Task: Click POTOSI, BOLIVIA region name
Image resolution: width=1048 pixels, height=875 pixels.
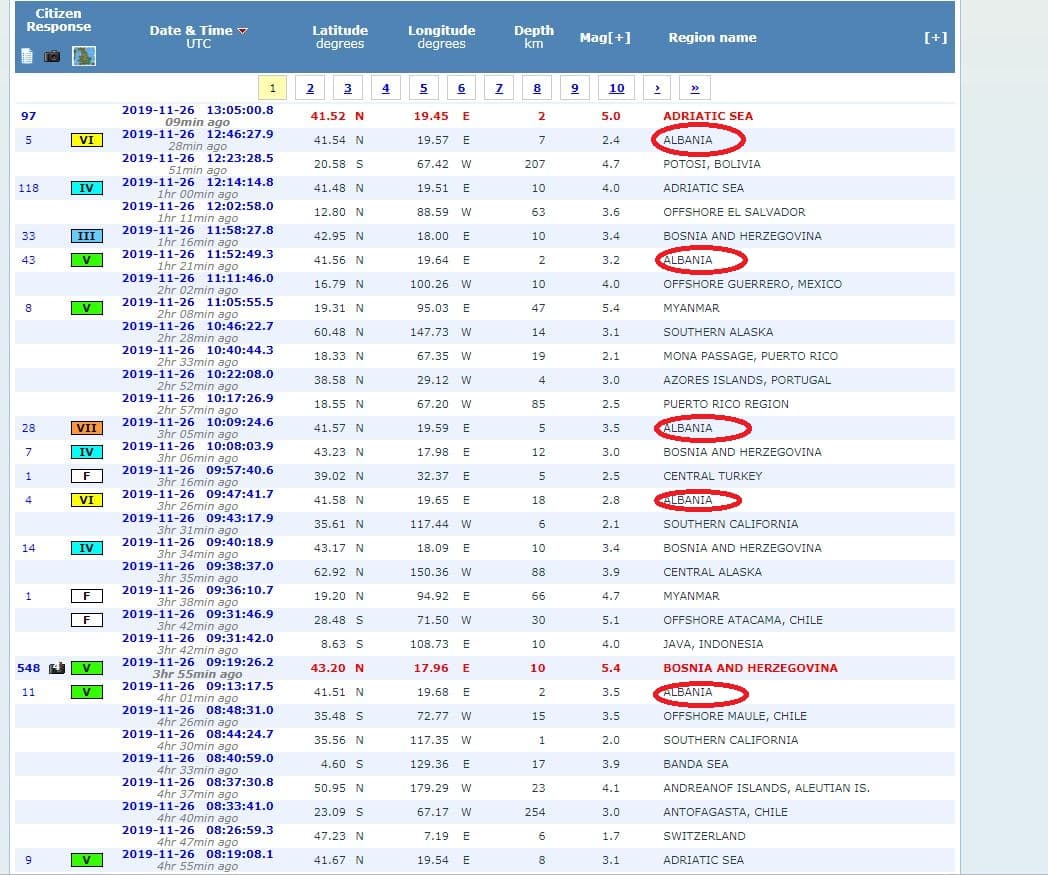Action: coord(712,164)
